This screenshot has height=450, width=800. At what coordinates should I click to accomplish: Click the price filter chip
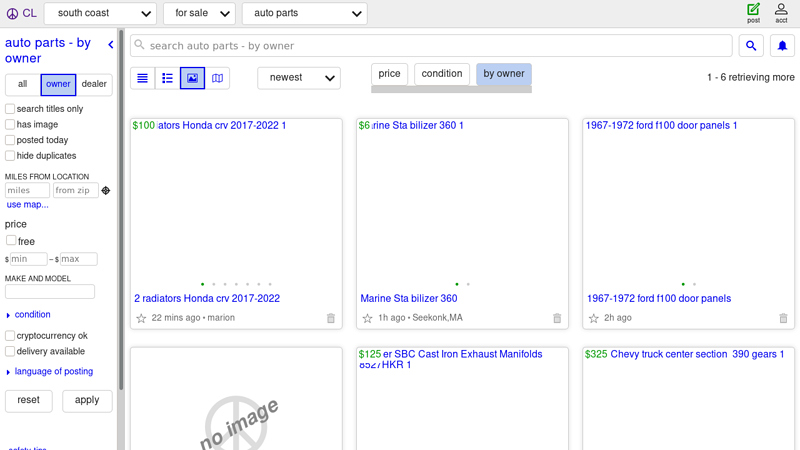(389, 74)
